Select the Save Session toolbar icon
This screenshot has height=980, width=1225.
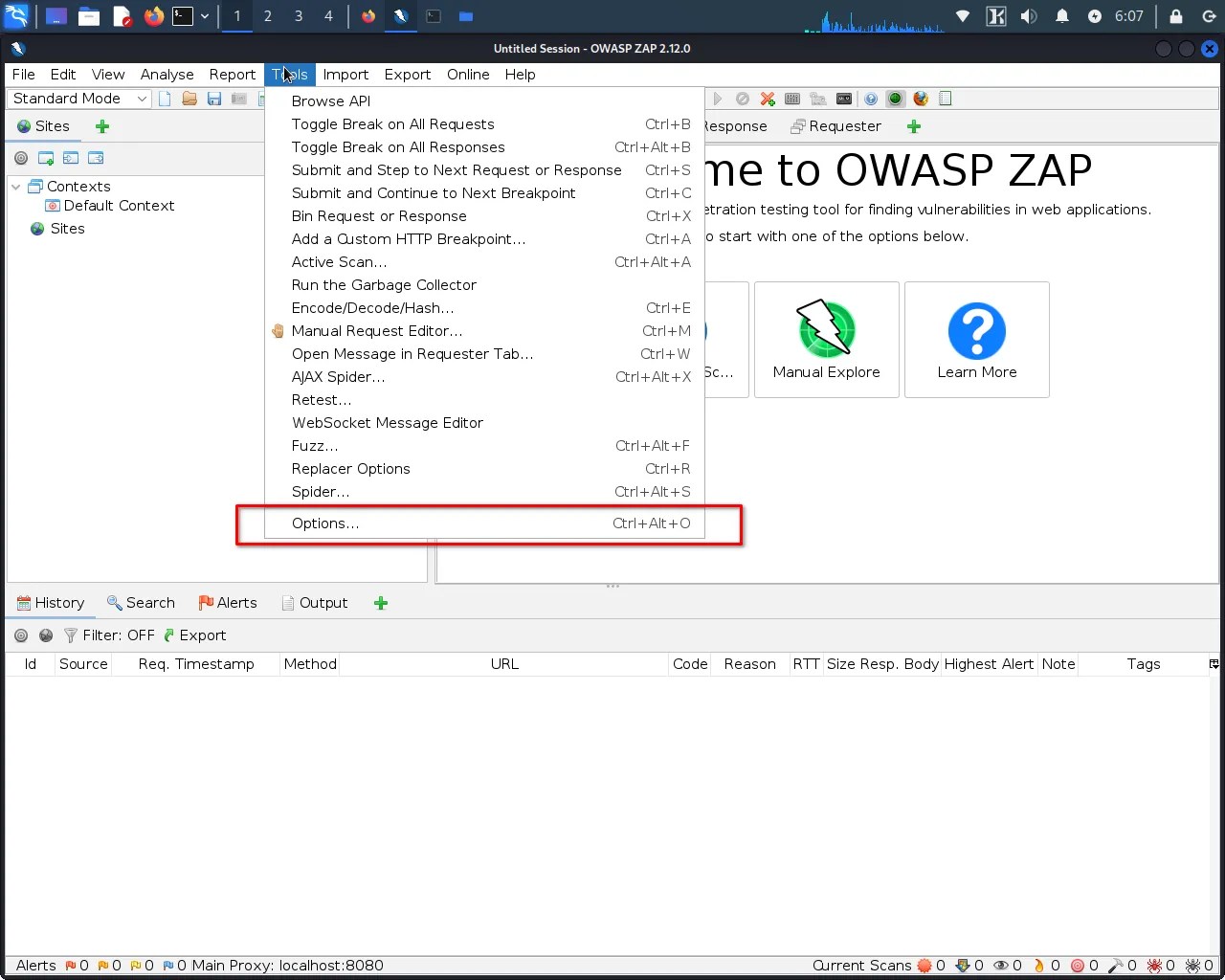213,99
